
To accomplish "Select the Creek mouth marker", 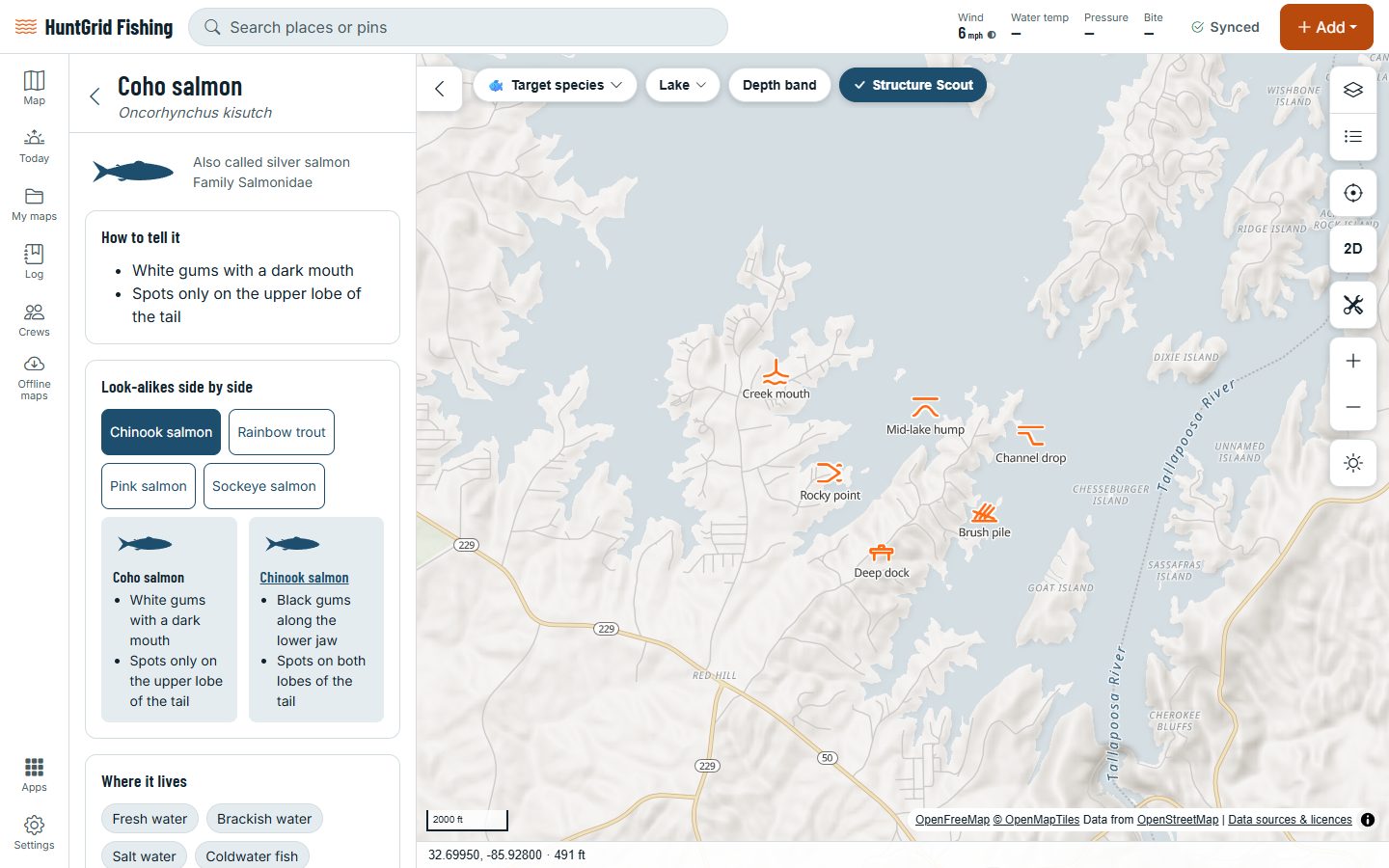I will click(776, 373).
